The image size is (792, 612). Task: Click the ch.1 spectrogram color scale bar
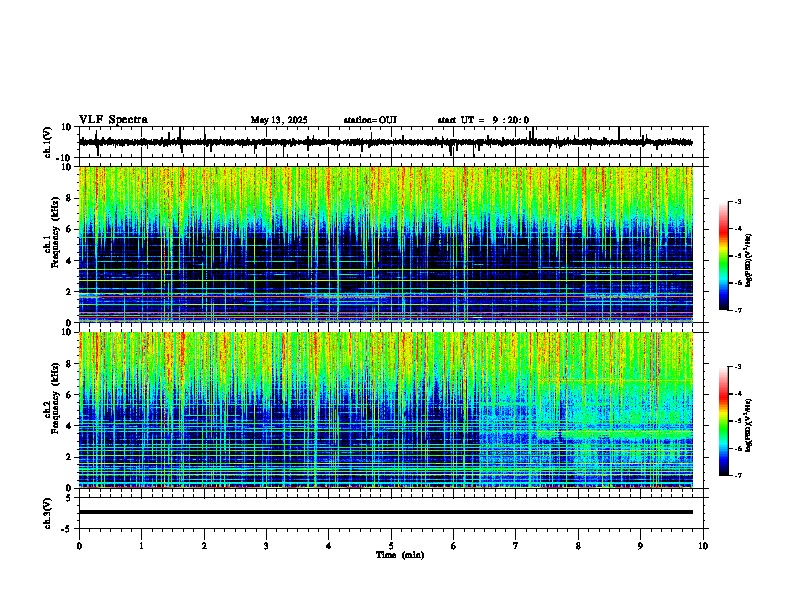[x=724, y=256]
